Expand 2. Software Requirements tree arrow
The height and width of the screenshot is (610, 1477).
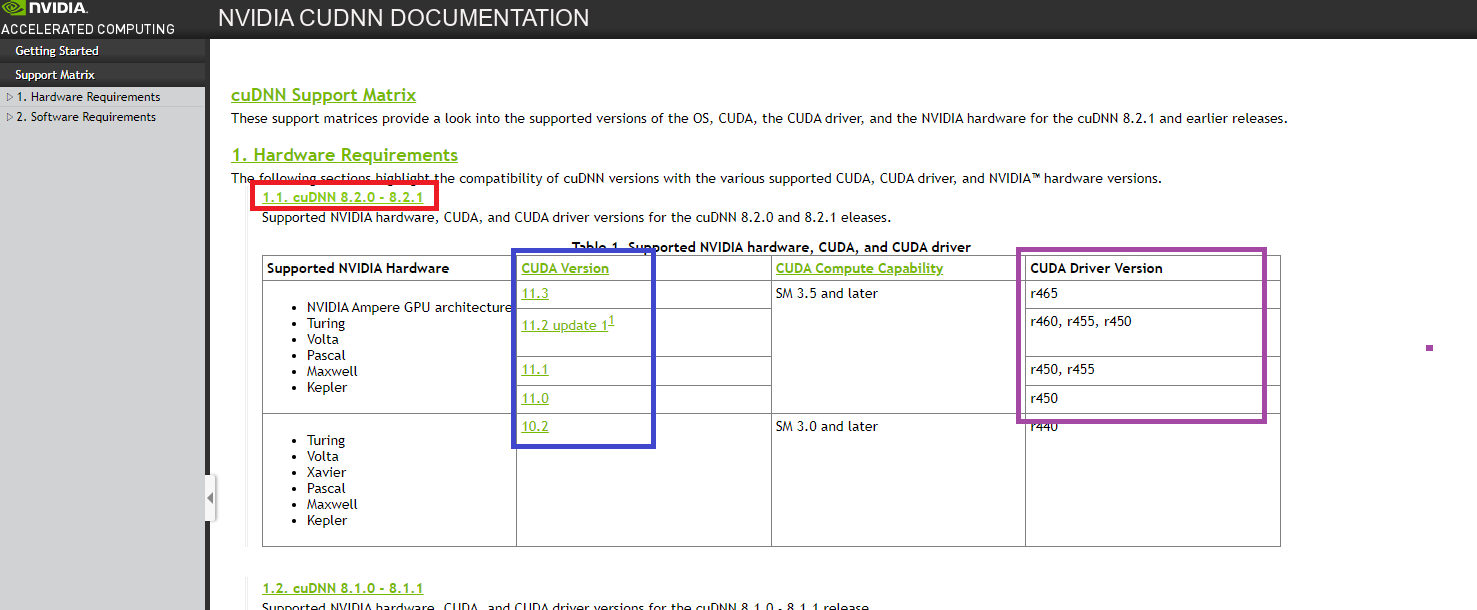pyautogui.click(x=10, y=117)
